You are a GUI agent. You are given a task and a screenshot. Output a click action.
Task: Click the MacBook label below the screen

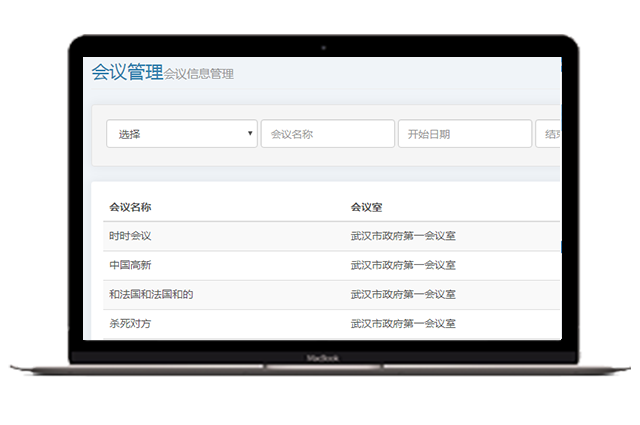(x=321, y=357)
